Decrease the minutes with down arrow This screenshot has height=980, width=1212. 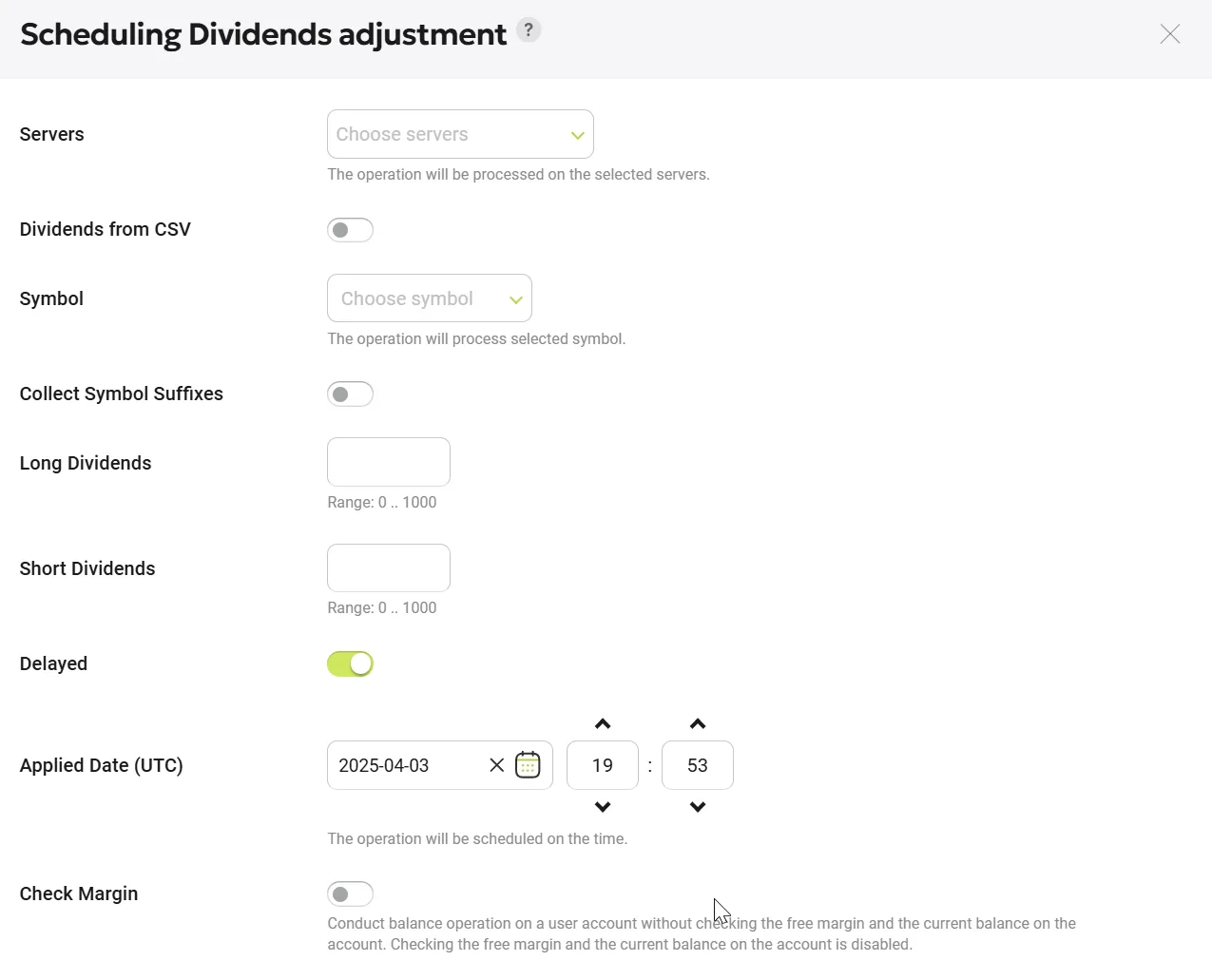pos(698,807)
